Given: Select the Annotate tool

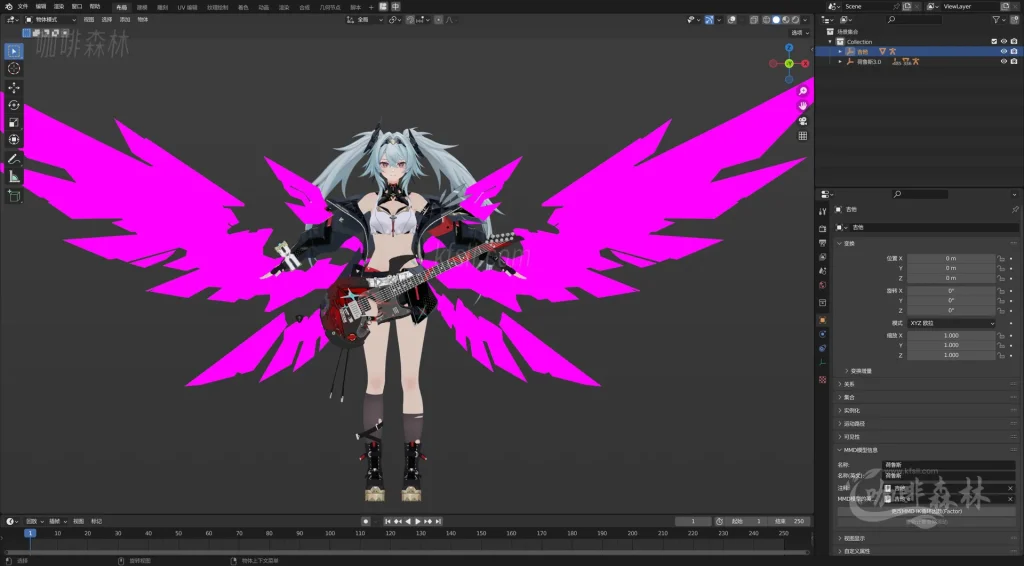Looking at the screenshot, I should click(x=14, y=159).
